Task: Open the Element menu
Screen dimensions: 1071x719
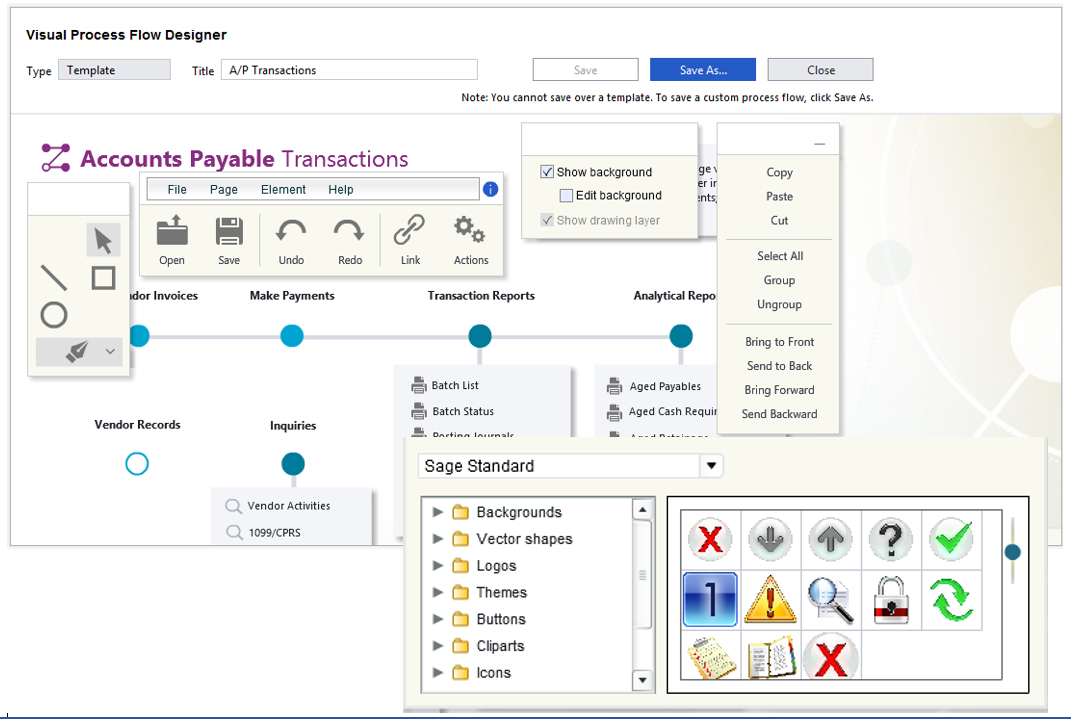Action: pos(283,190)
